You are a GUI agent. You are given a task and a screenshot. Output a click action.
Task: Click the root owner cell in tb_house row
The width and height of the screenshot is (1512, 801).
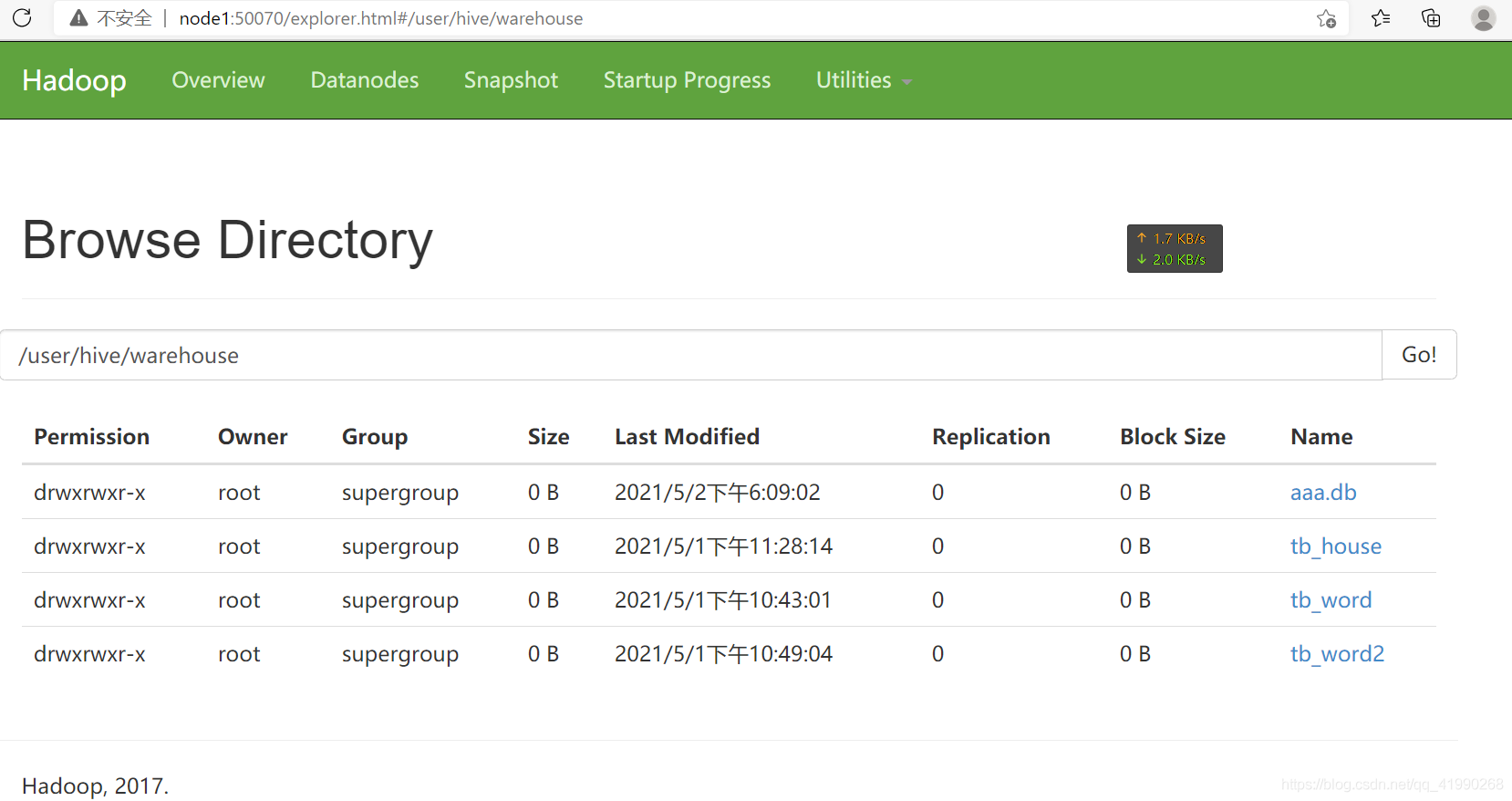pos(239,546)
